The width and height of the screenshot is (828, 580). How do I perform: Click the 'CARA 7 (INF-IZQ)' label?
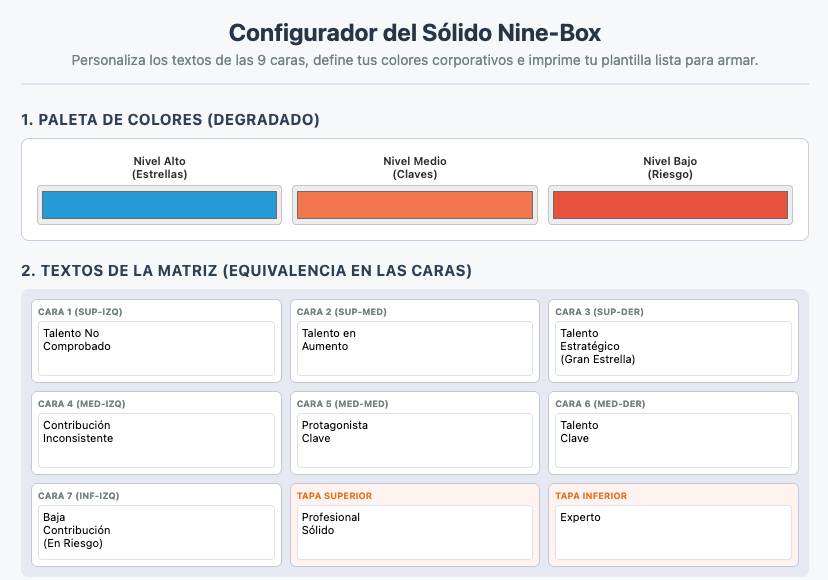point(79,495)
